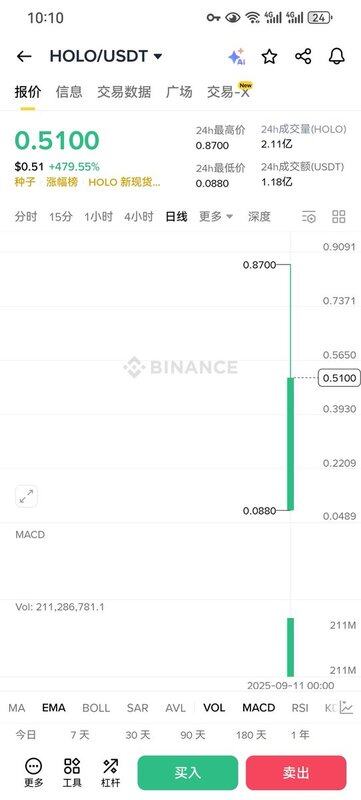Open price alert bell icon
The image size is (361, 800).
click(x=337, y=56)
